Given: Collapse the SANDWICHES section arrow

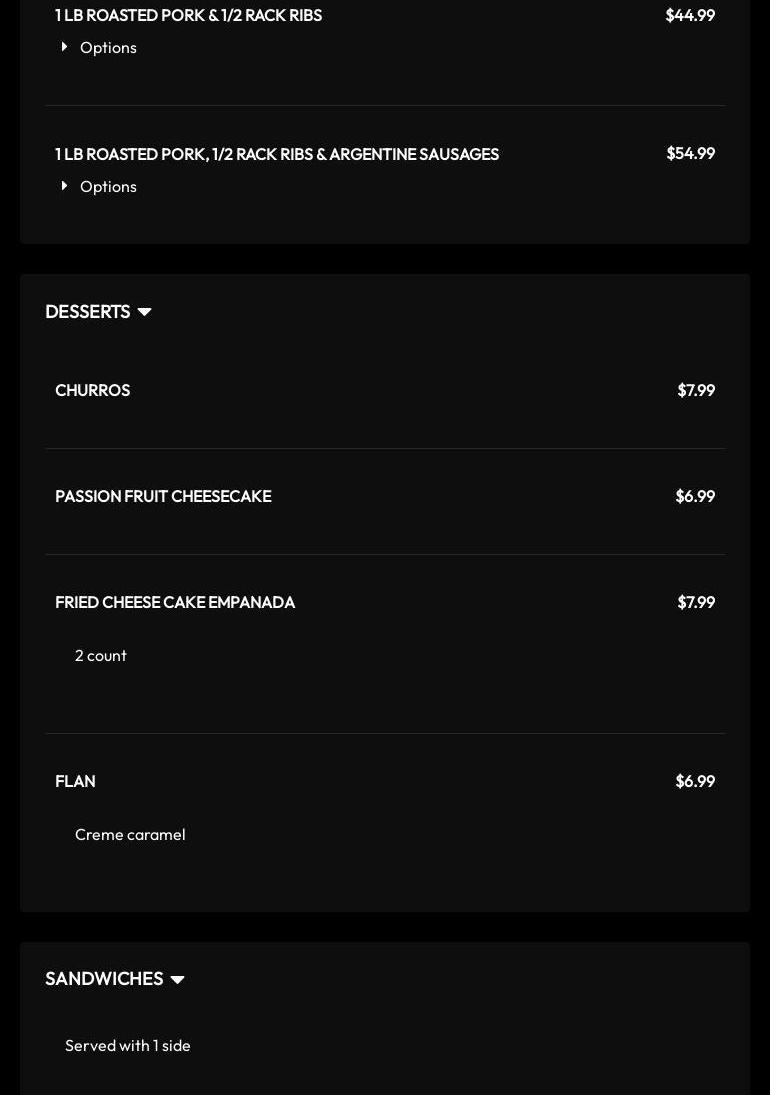Looking at the screenshot, I should pyautogui.click(x=177, y=980).
